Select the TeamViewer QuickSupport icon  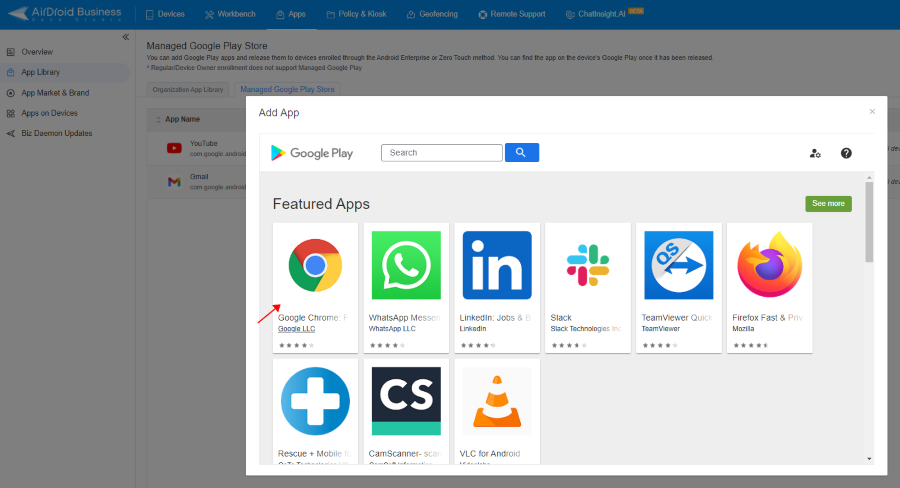[678, 265]
